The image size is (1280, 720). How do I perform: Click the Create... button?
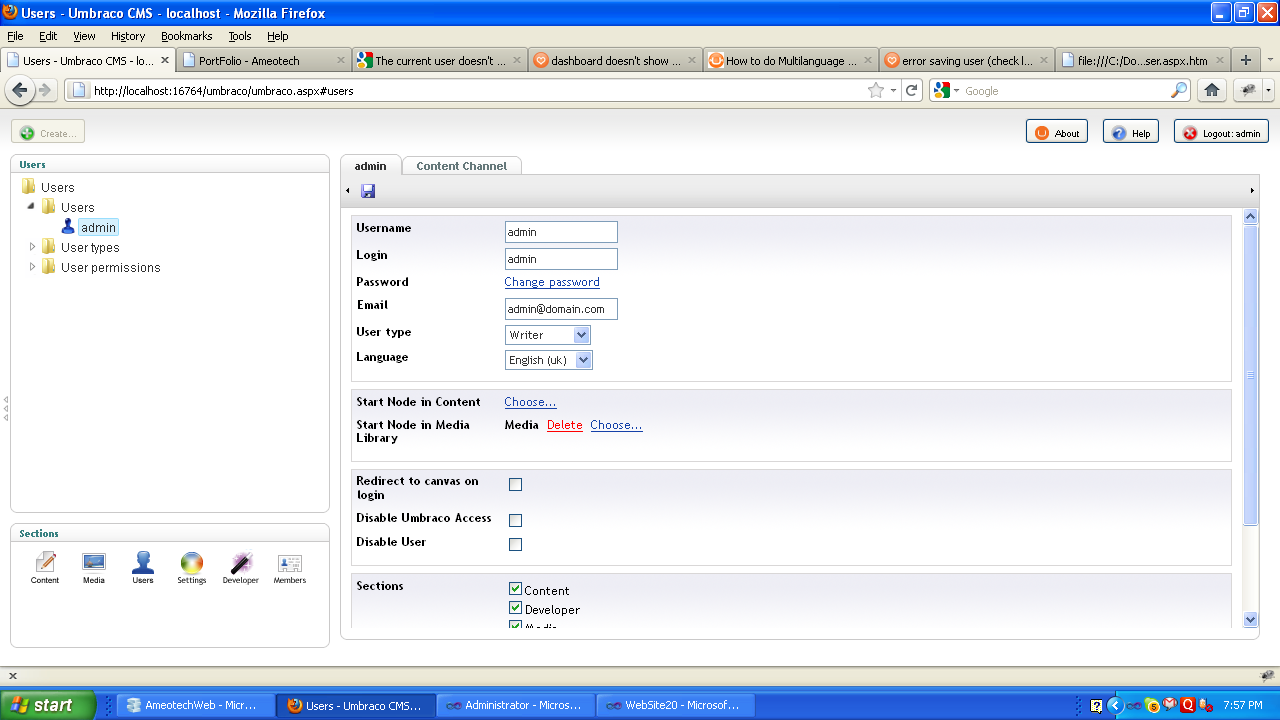48,132
